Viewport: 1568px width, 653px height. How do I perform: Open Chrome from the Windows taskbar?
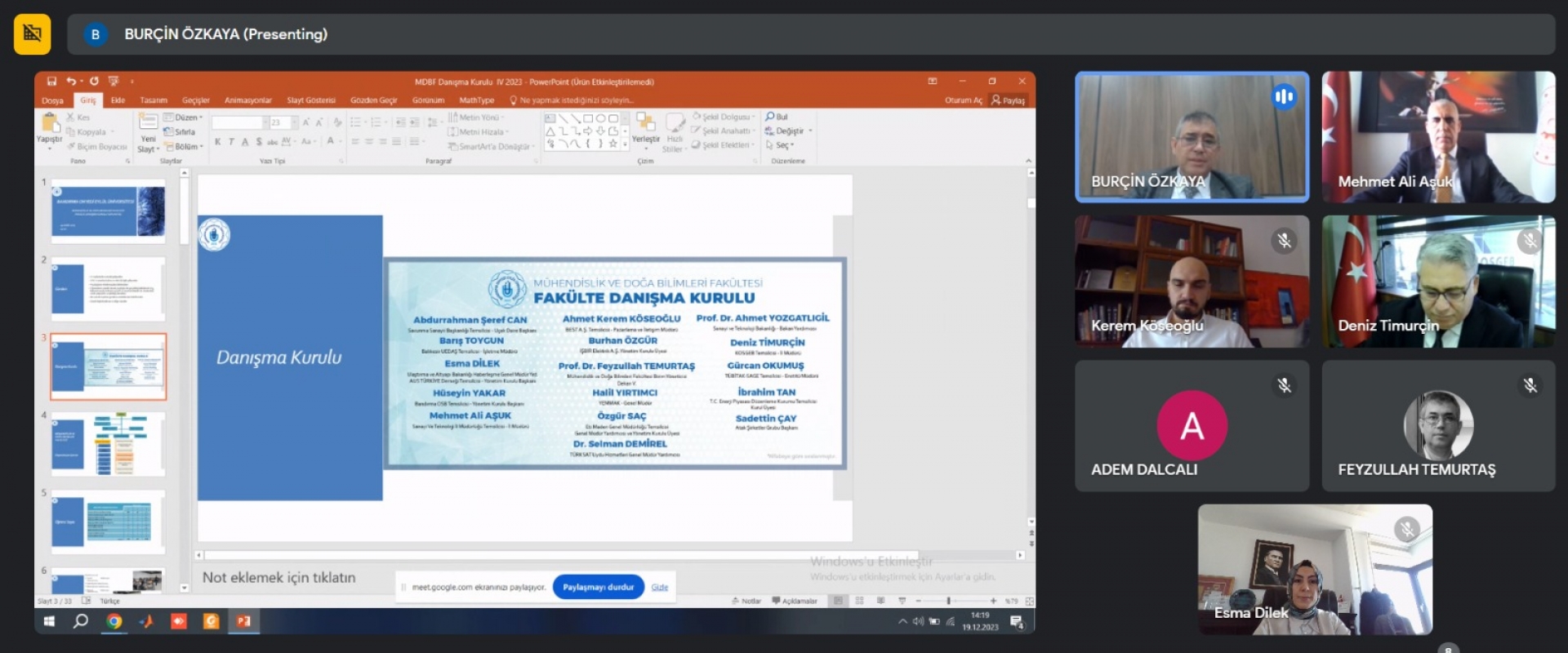(114, 621)
